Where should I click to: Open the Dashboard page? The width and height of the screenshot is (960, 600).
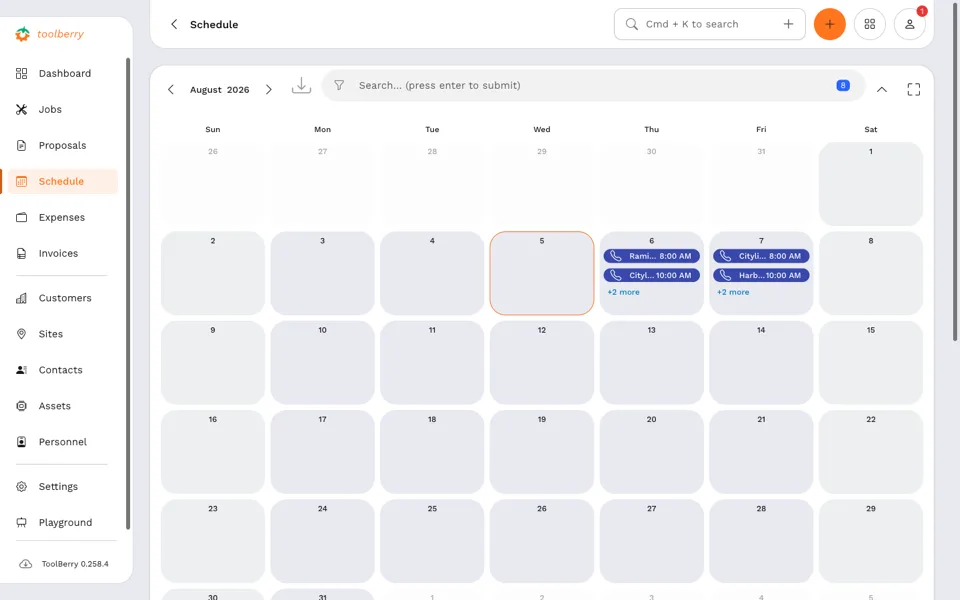[64, 73]
